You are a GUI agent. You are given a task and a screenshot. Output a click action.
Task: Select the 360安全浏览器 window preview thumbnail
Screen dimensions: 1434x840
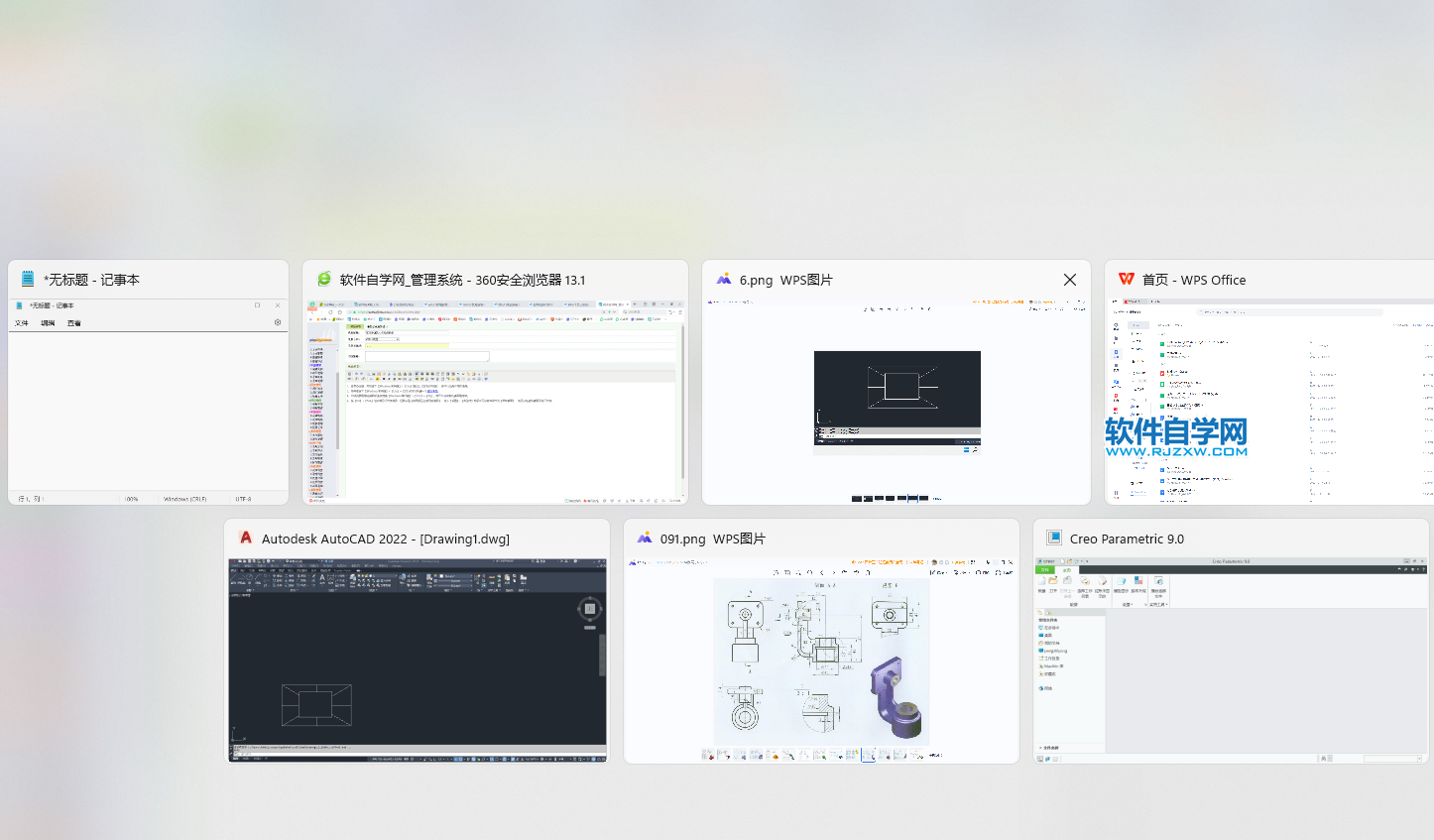(495, 402)
